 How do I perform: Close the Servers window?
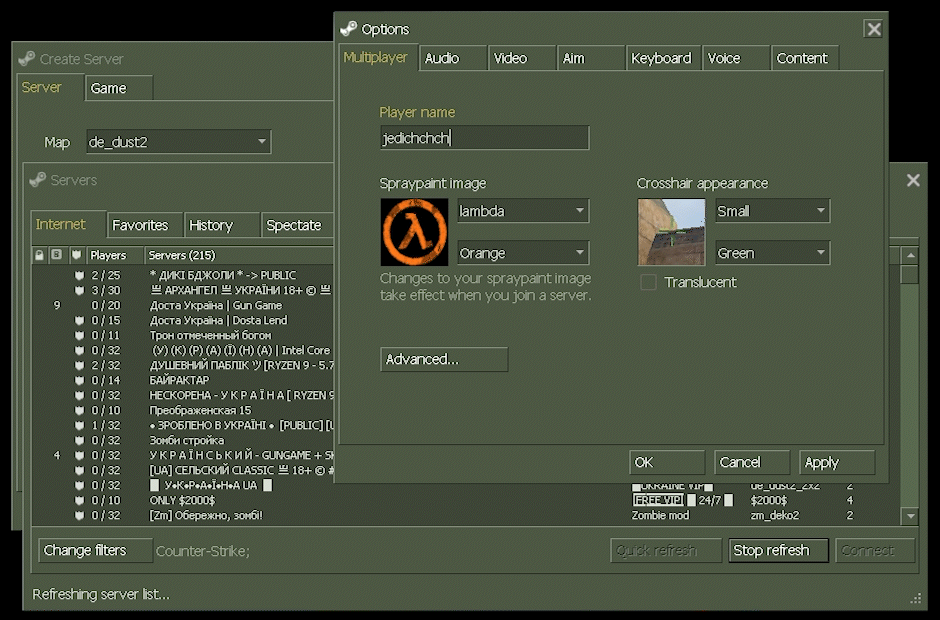coord(912,180)
